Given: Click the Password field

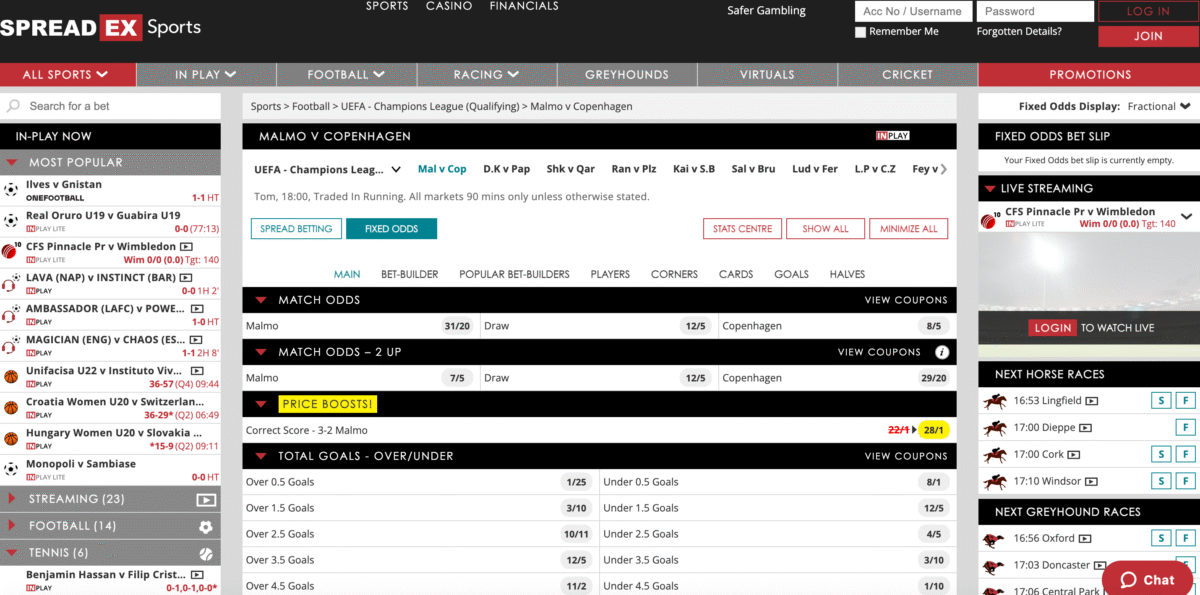Looking at the screenshot, I should [1035, 11].
